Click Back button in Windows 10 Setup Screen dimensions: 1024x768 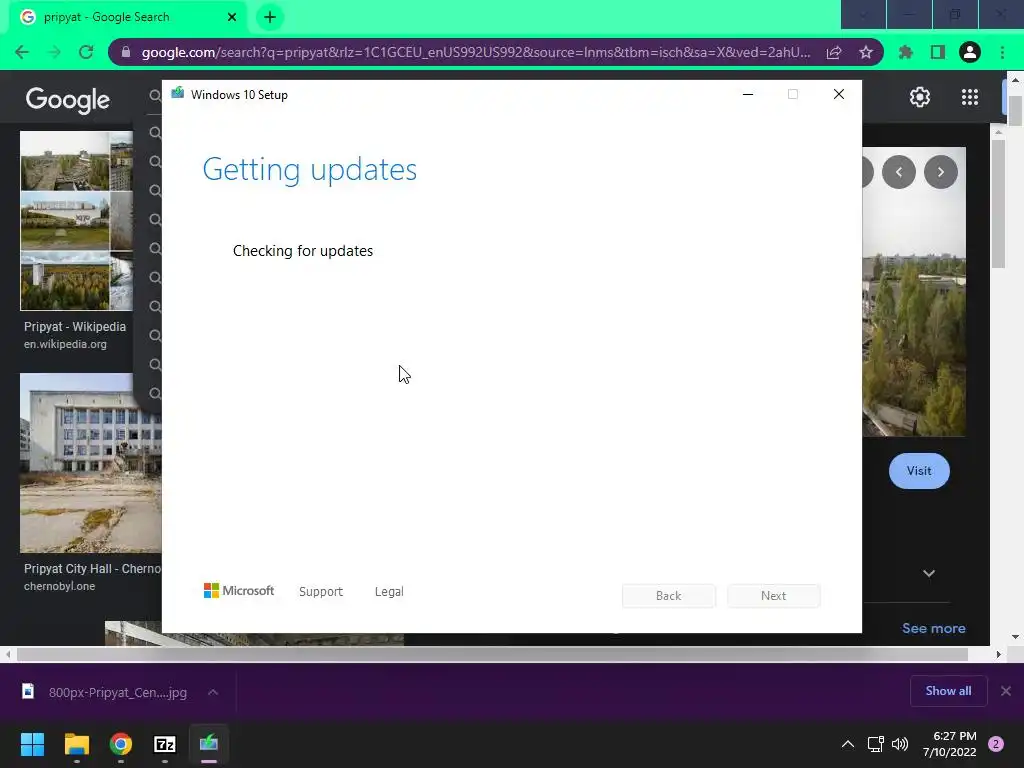(669, 596)
